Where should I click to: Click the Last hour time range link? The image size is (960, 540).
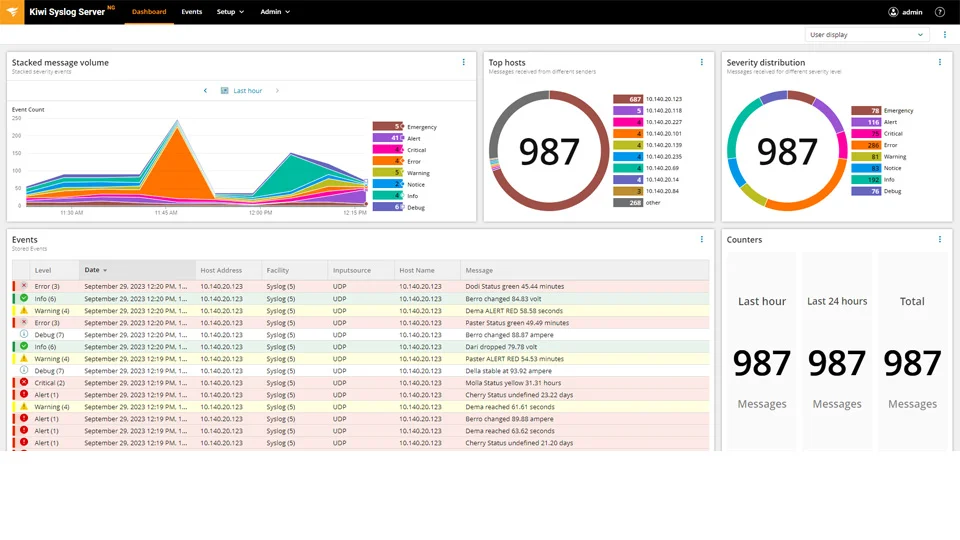click(247, 91)
